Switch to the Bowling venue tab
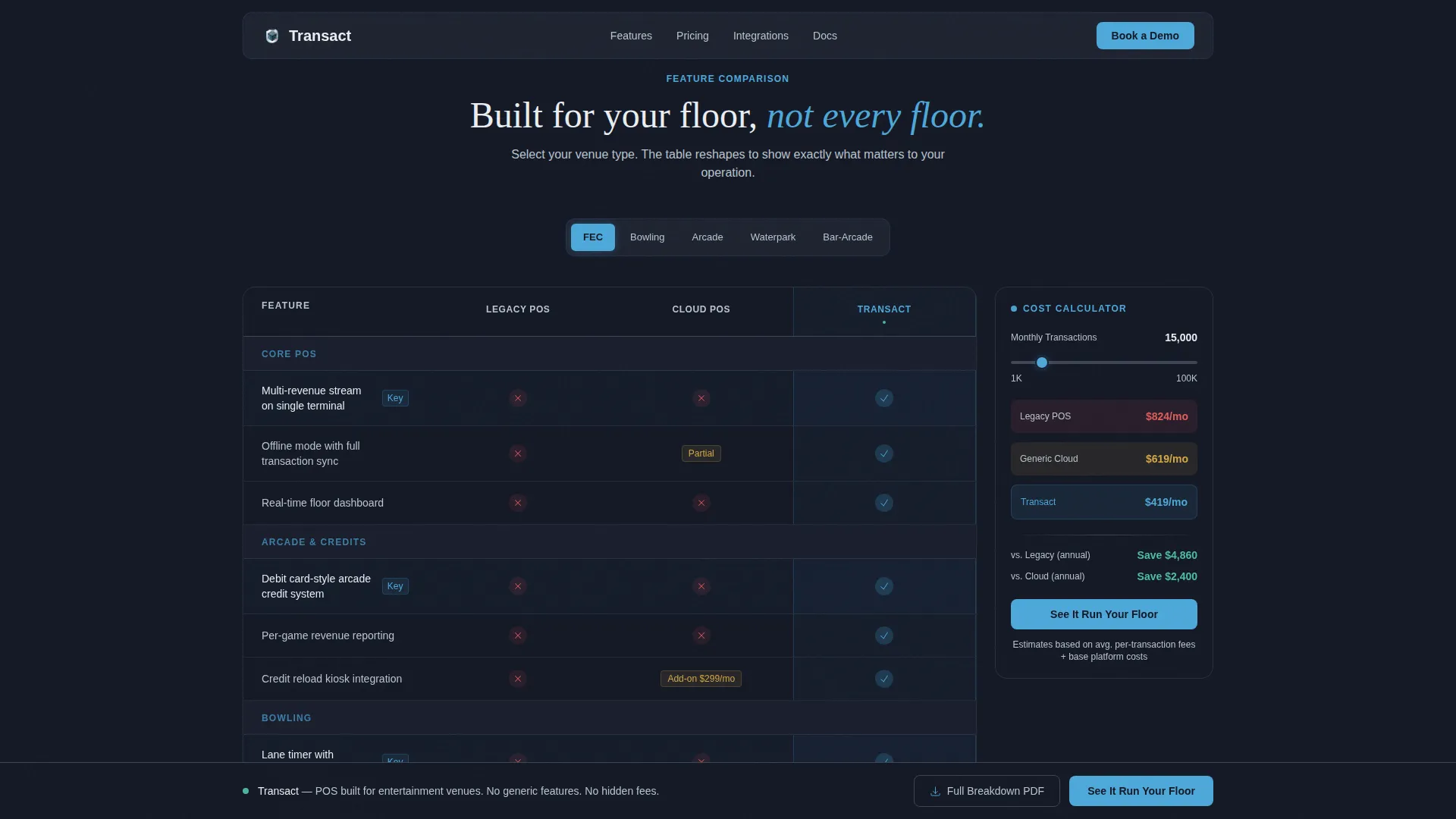Image resolution: width=1456 pixels, height=819 pixels. (x=647, y=237)
